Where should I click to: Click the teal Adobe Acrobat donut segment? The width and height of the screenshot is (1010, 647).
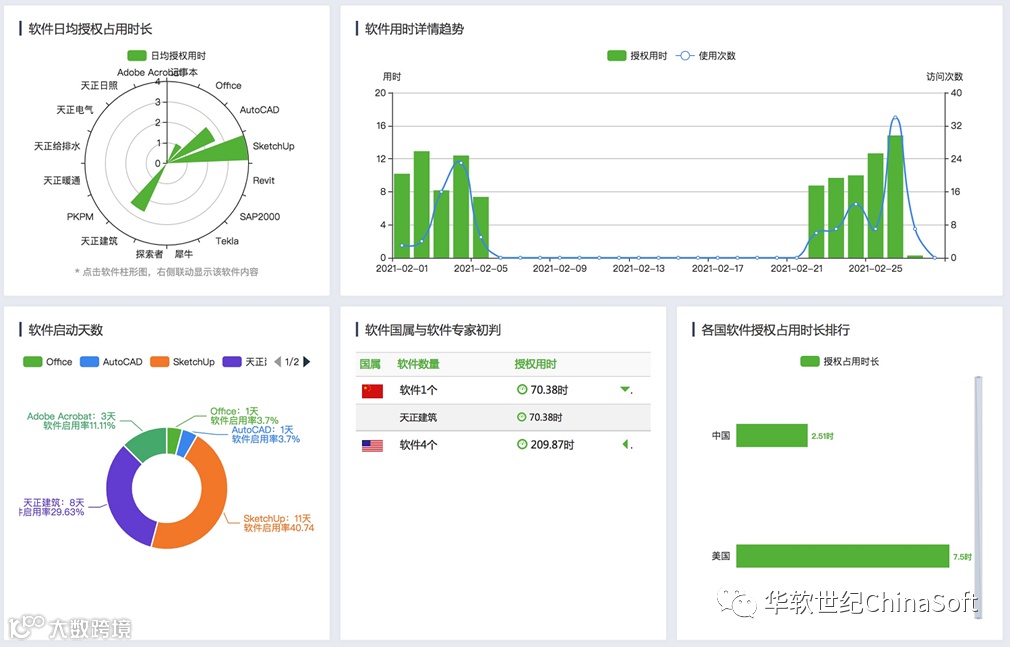click(148, 442)
